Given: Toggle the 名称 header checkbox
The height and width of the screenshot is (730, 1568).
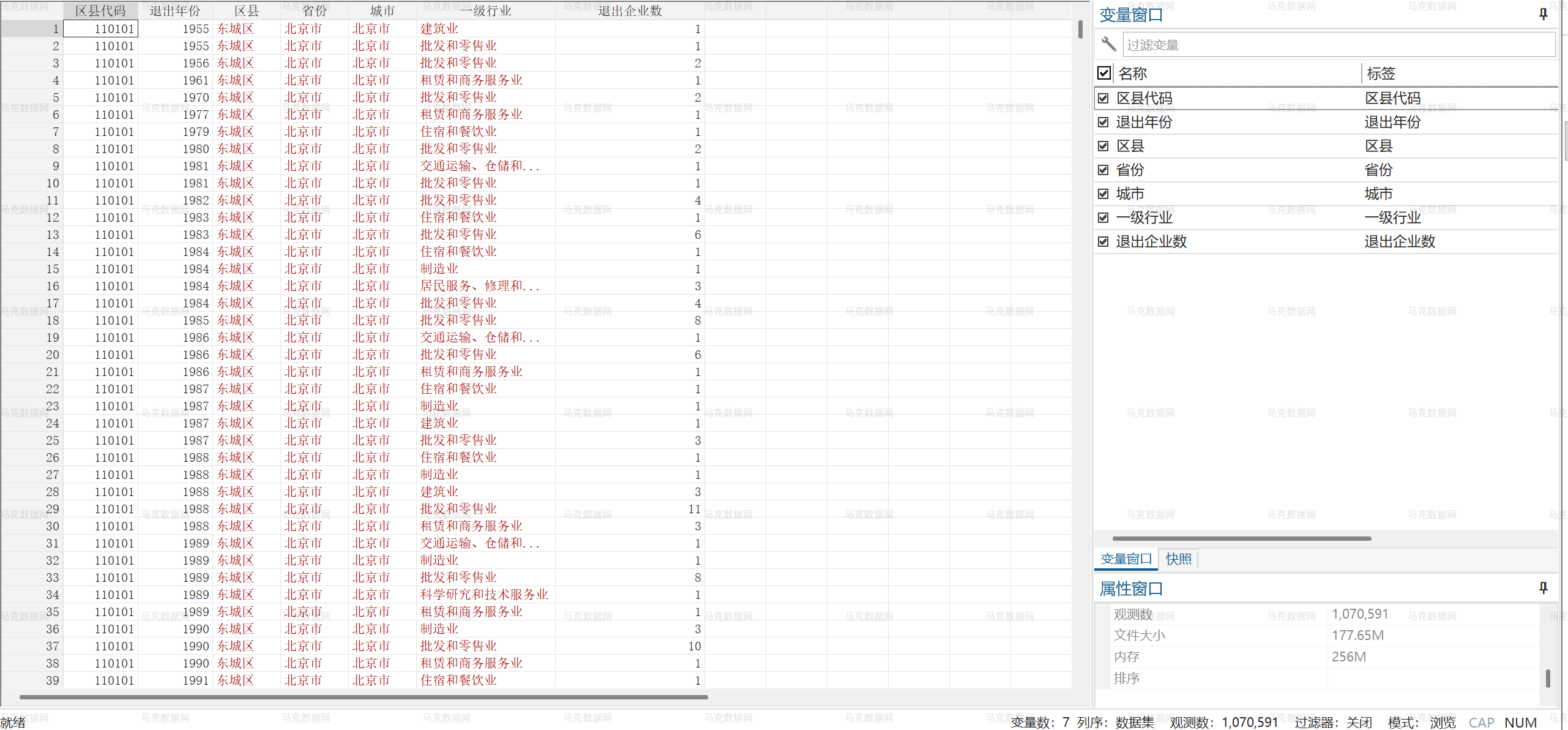Looking at the screenshot, I should 1104,73.
